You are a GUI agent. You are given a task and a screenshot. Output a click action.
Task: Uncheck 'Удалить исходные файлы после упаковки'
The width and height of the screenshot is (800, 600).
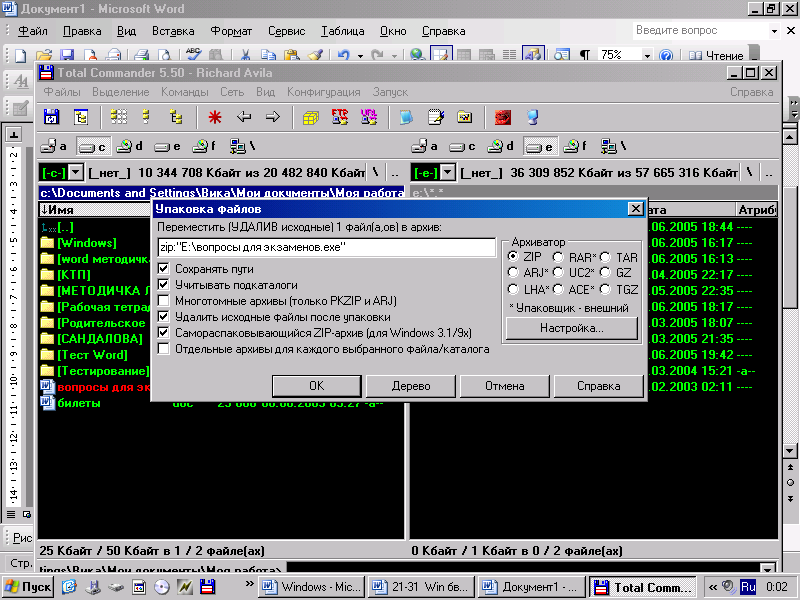click(163, 317)
